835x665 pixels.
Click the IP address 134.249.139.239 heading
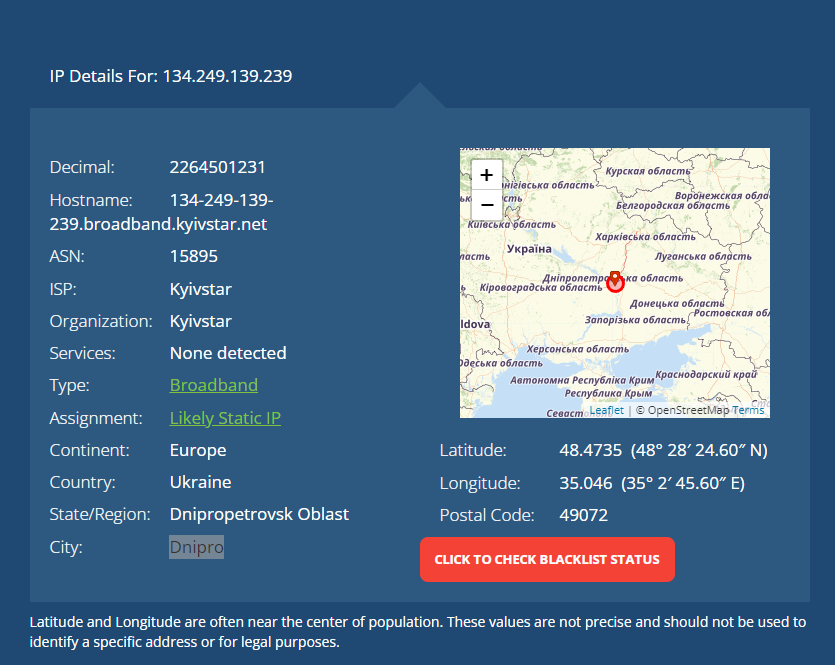tap(227, 76)
